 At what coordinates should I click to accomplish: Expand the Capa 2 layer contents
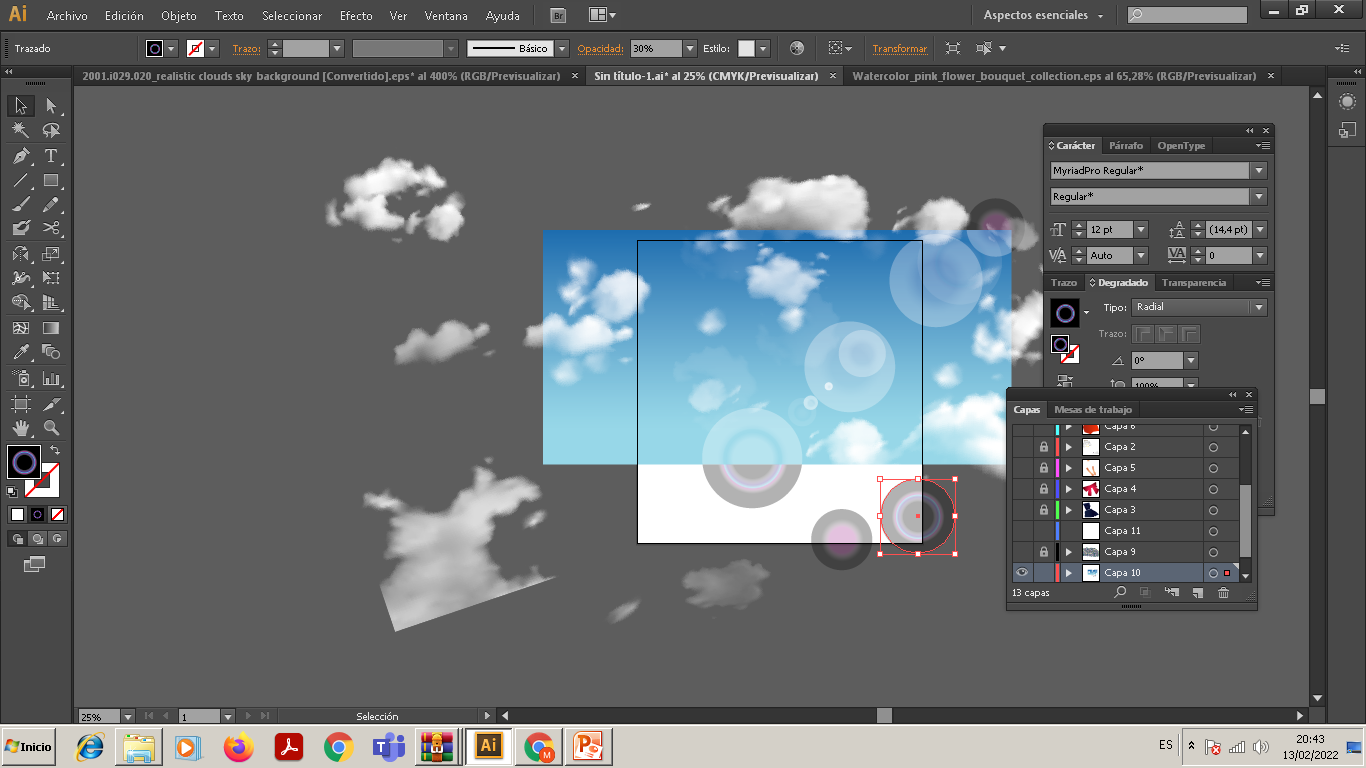(x=1069, y=447)
